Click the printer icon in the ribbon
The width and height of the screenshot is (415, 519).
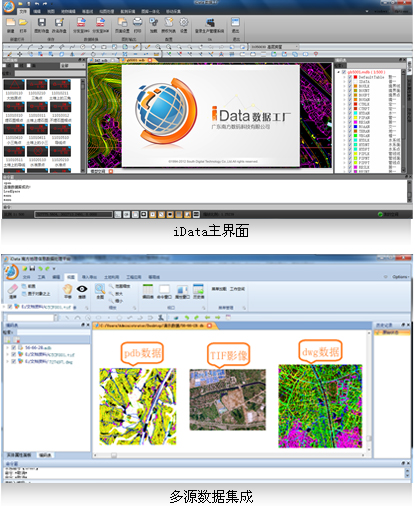[137, 22]
